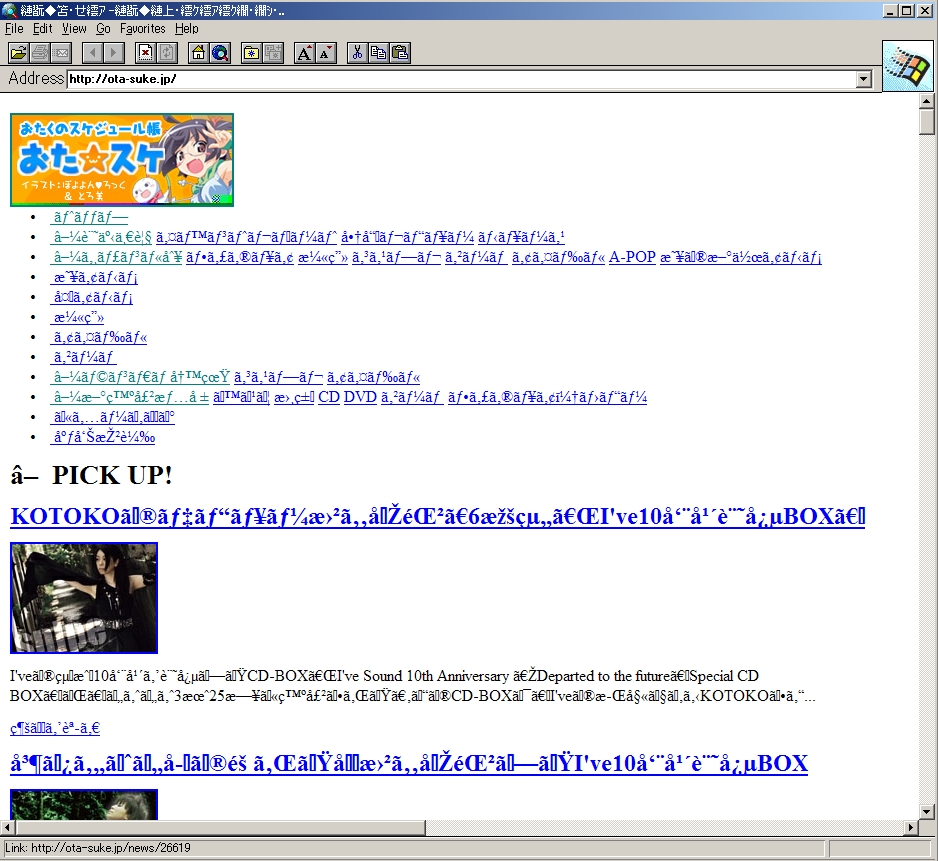Follow the DVD link in the navigation list
This screenshot has width=938, height=861.
[x=360, y=397]
